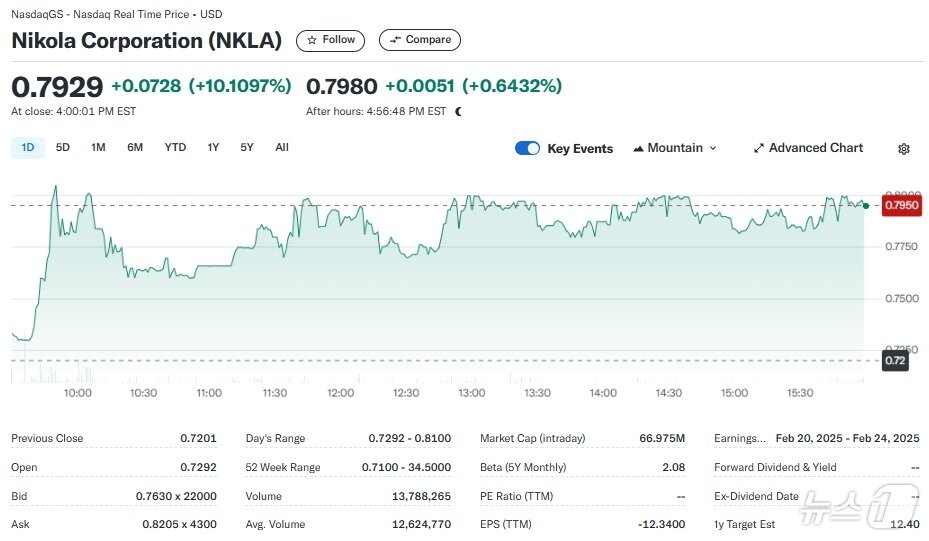Click the red 0.7950 price marker
Screen dimensions: 929x541
901,206
